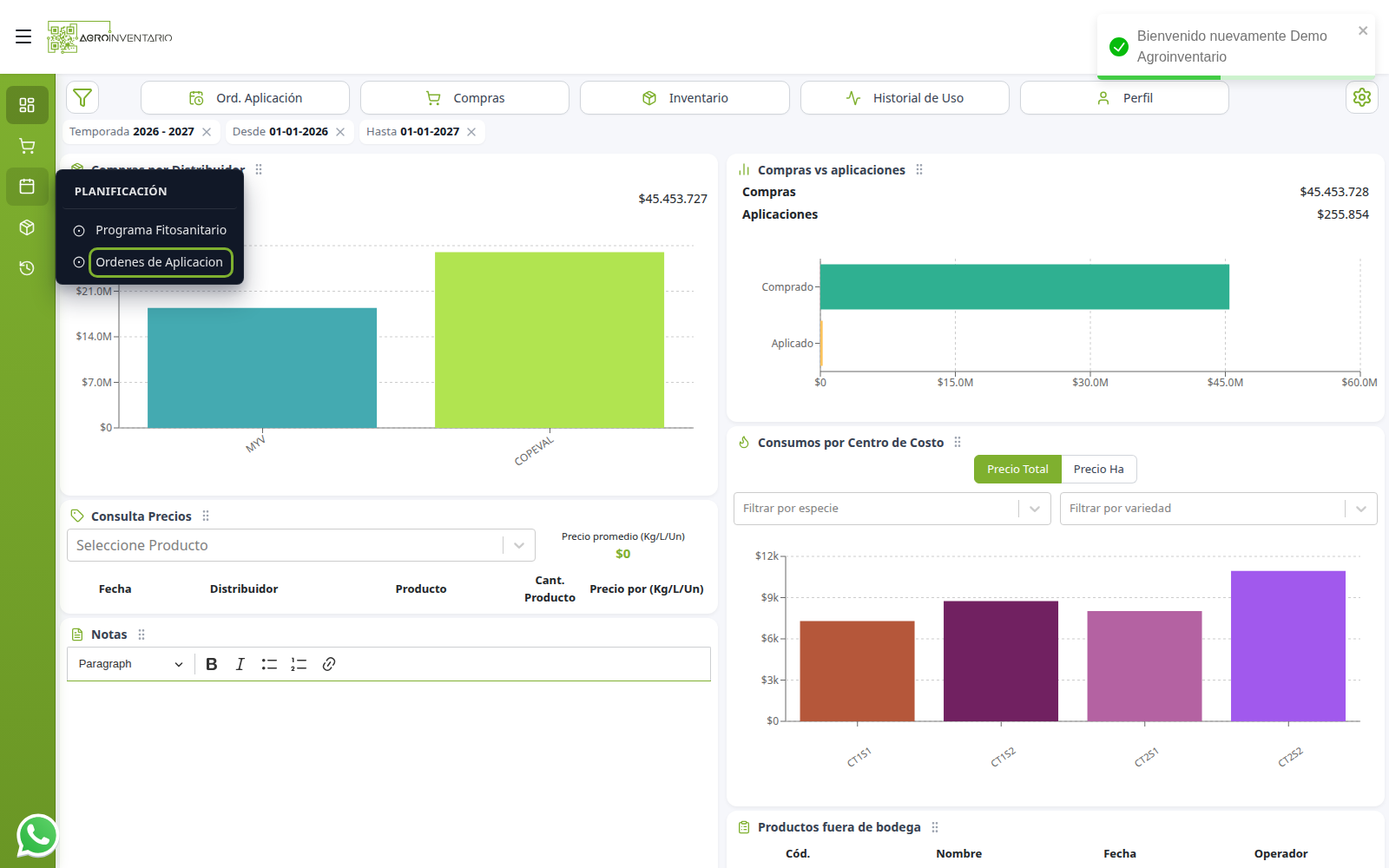Insert bulleted list in Notas
1389x868 pixels.
tap(269, 664)
